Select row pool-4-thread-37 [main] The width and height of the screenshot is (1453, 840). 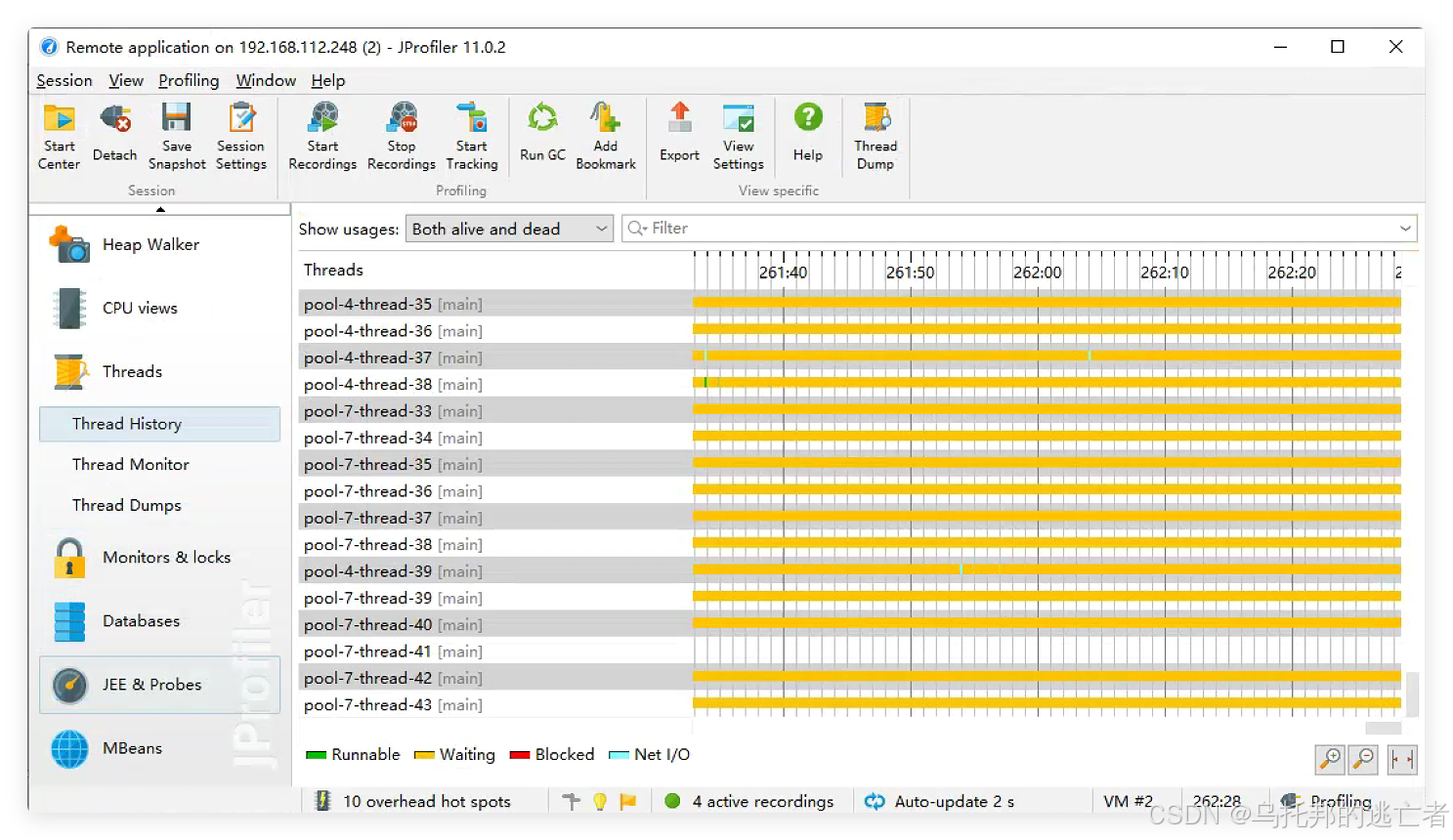pos(849,357)
